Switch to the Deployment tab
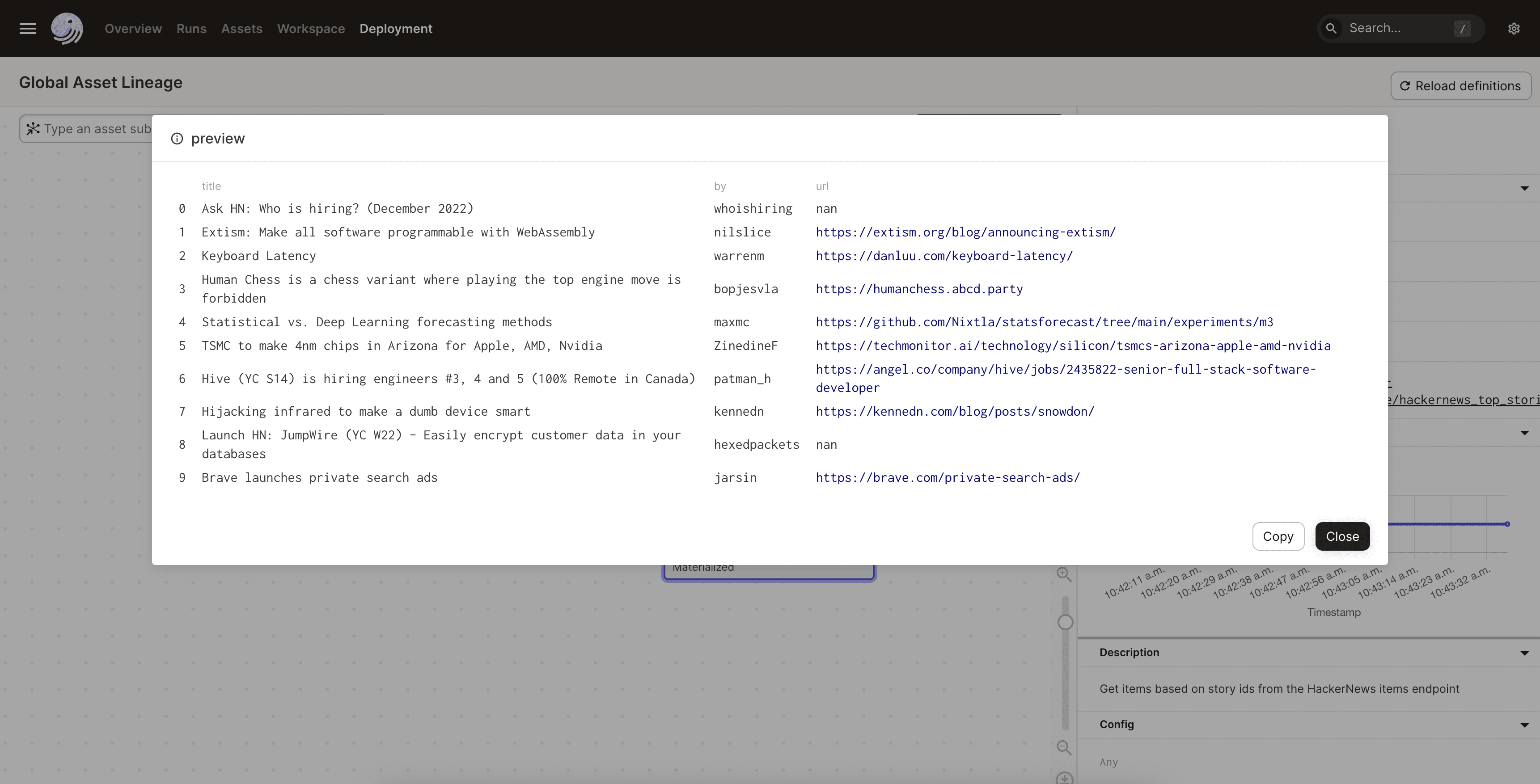Image resolution: width=1540 pixels, height=784 pixels. [x=396, y=28]
